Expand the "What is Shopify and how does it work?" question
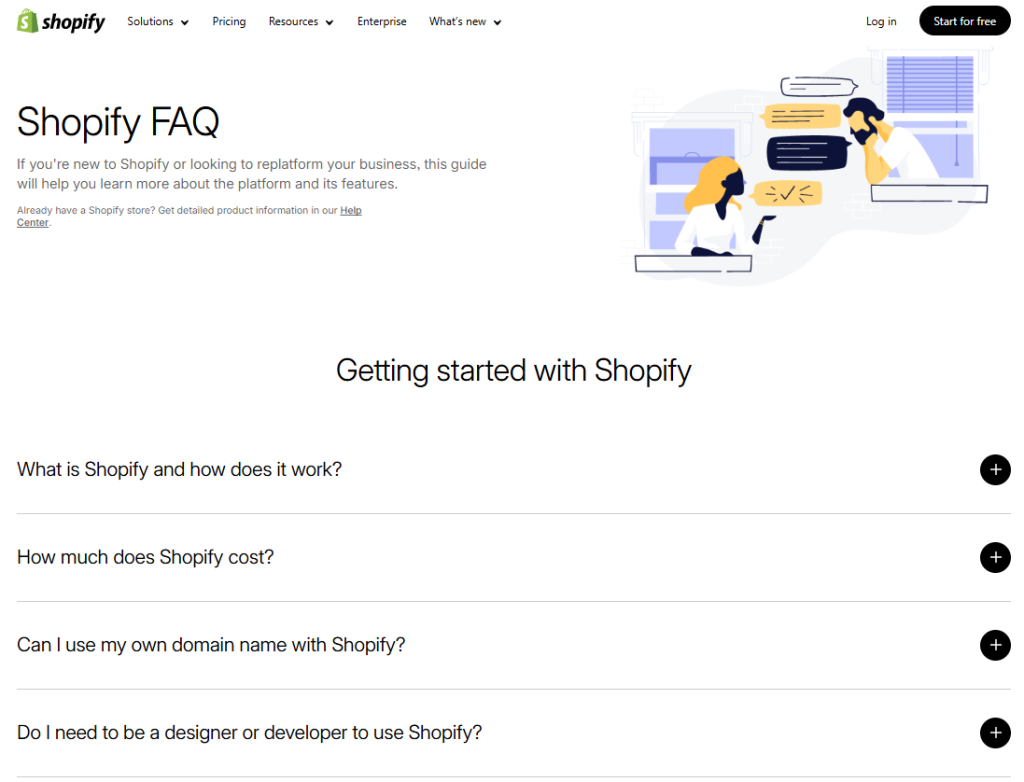 [179, 469]
